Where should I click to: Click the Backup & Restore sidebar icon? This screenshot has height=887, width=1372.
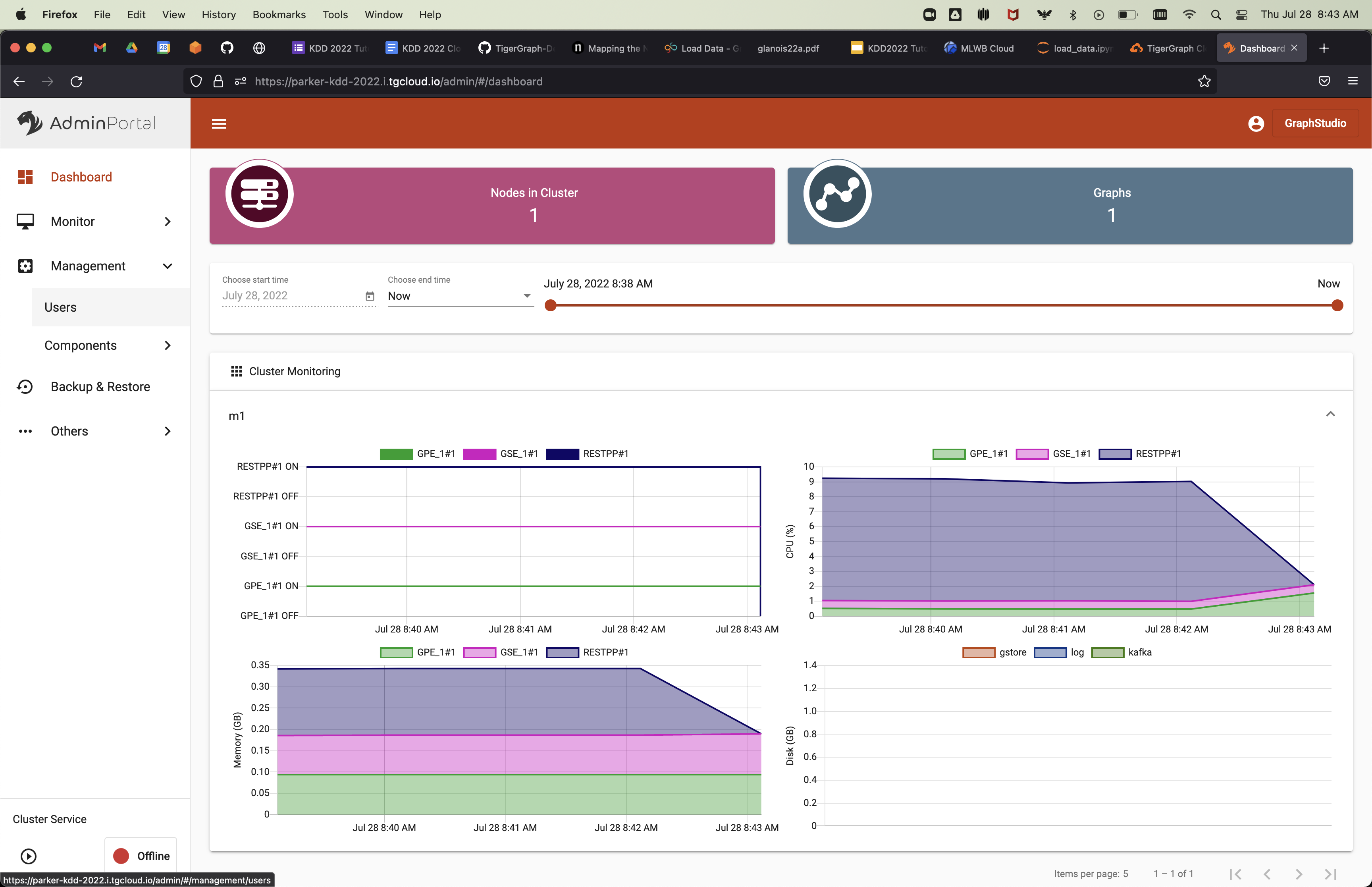pyautogui.click(x=25, y=386)
